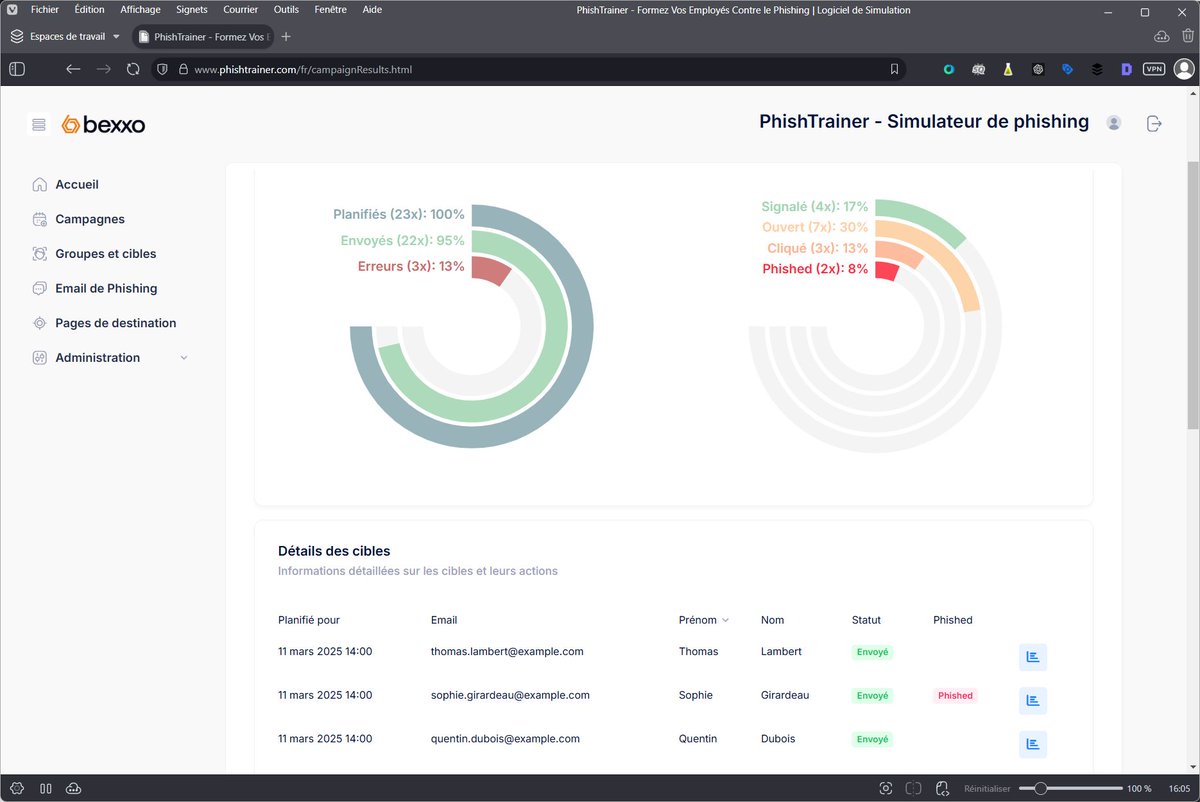Open the user avatar in page header
This screenshot has width=1200, height=802.
1114,123
